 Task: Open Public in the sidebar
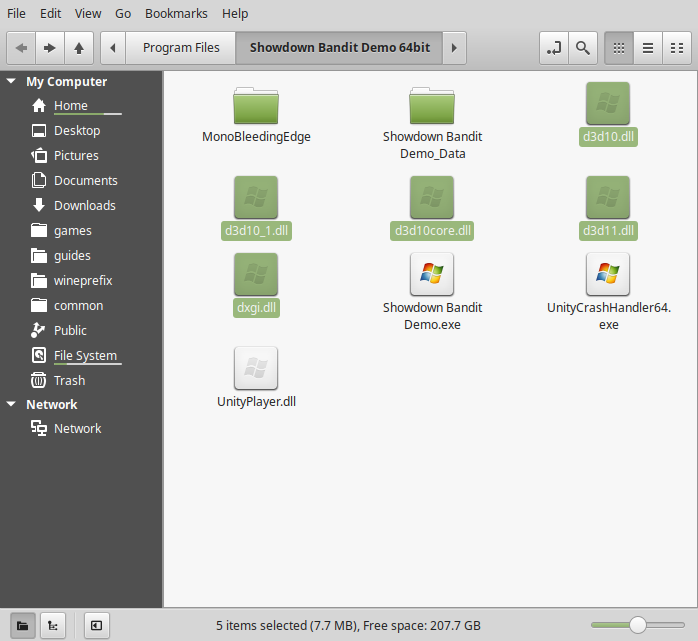[x=81, y=330]
